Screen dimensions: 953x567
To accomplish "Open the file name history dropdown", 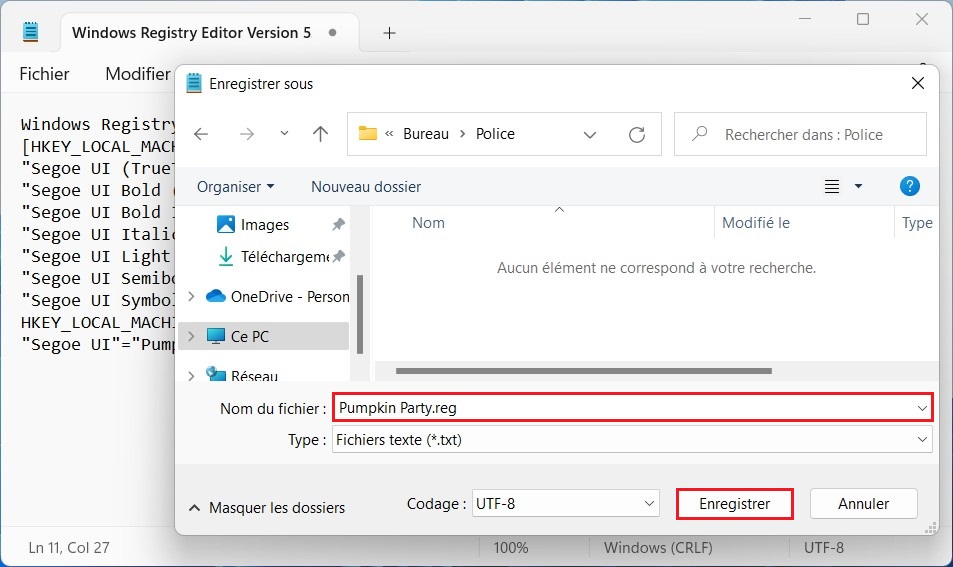I will click(923, 408).
